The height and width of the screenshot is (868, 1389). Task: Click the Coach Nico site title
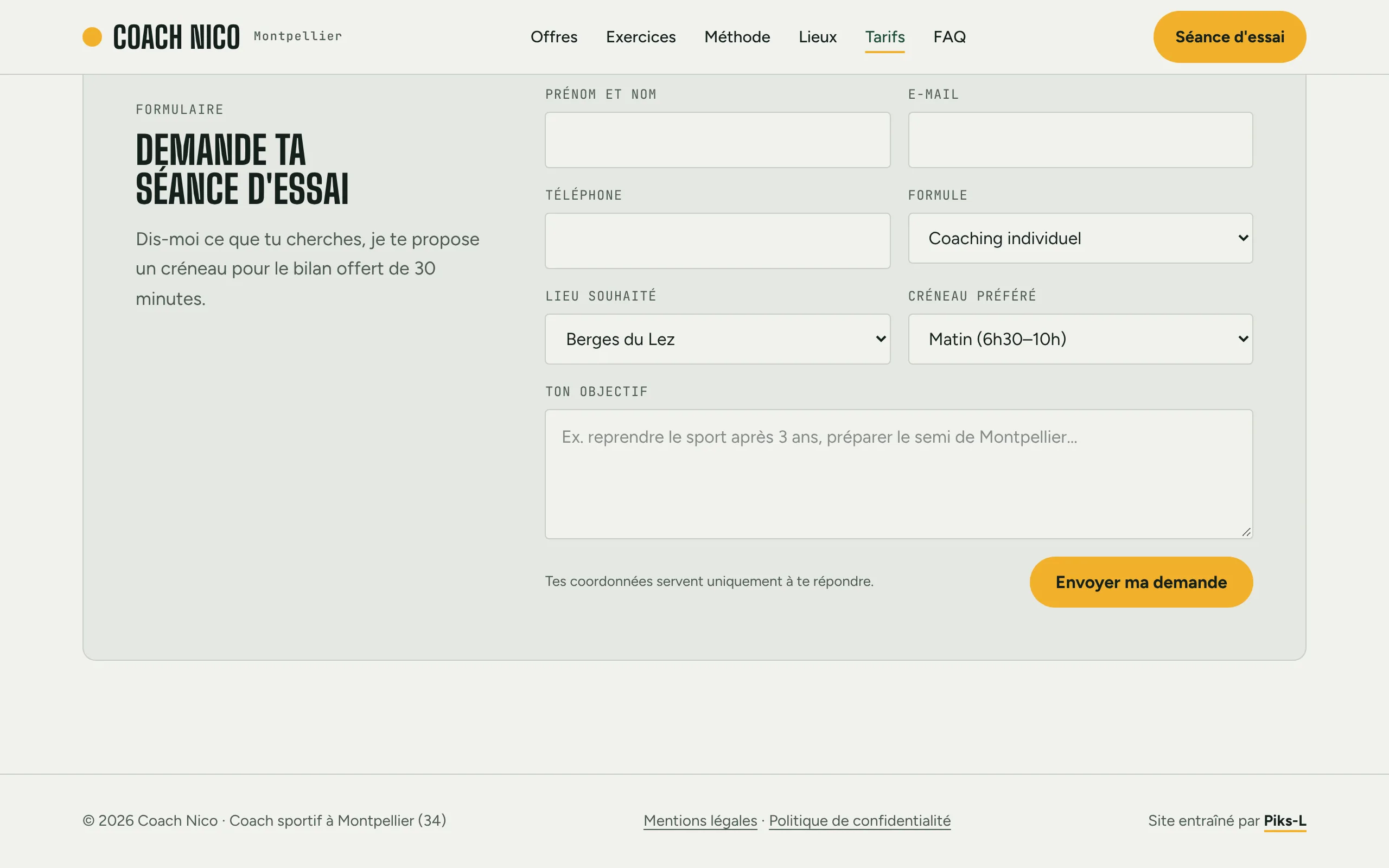(x=176, y=37)
